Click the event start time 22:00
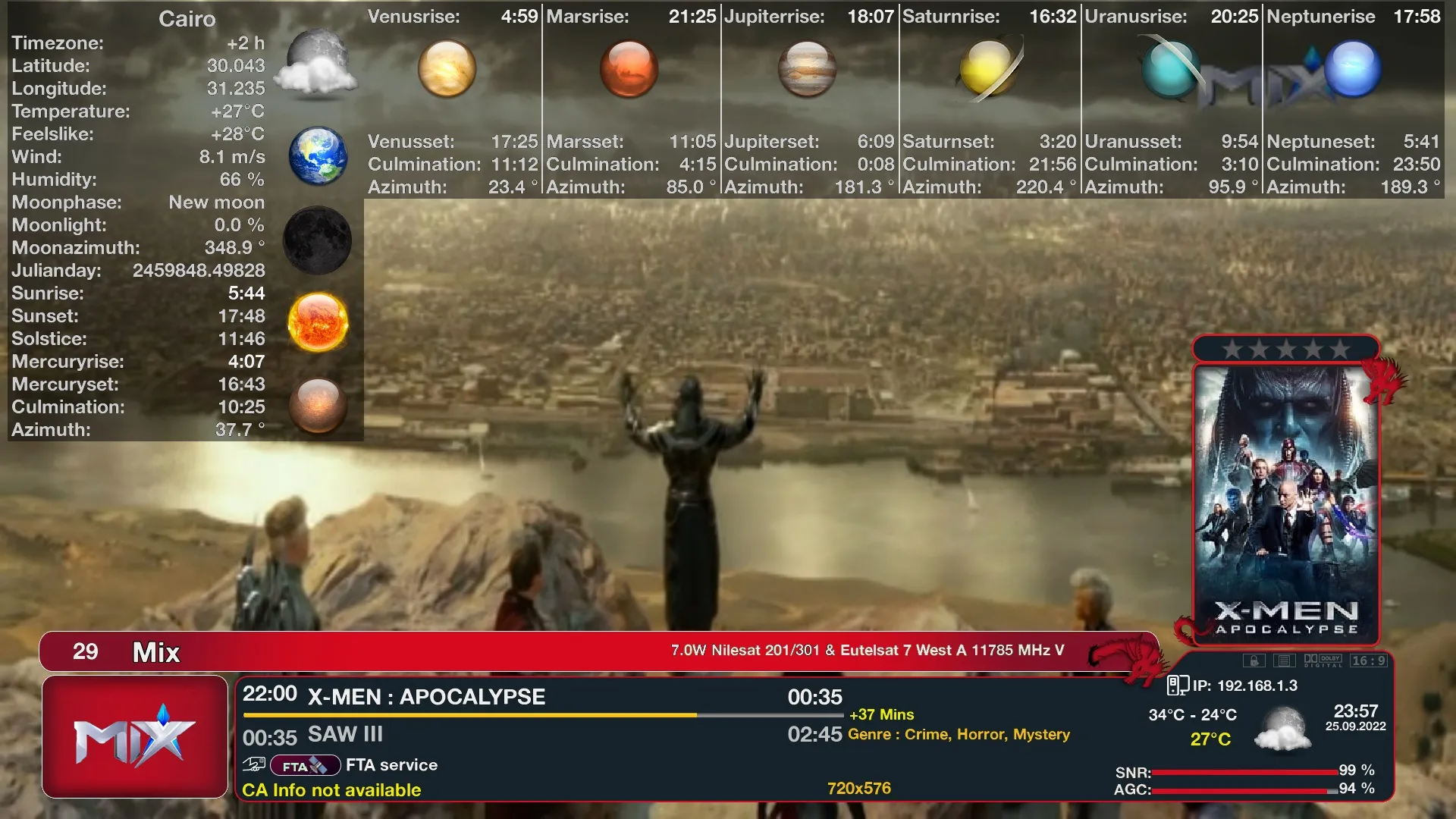 [270, 694]
